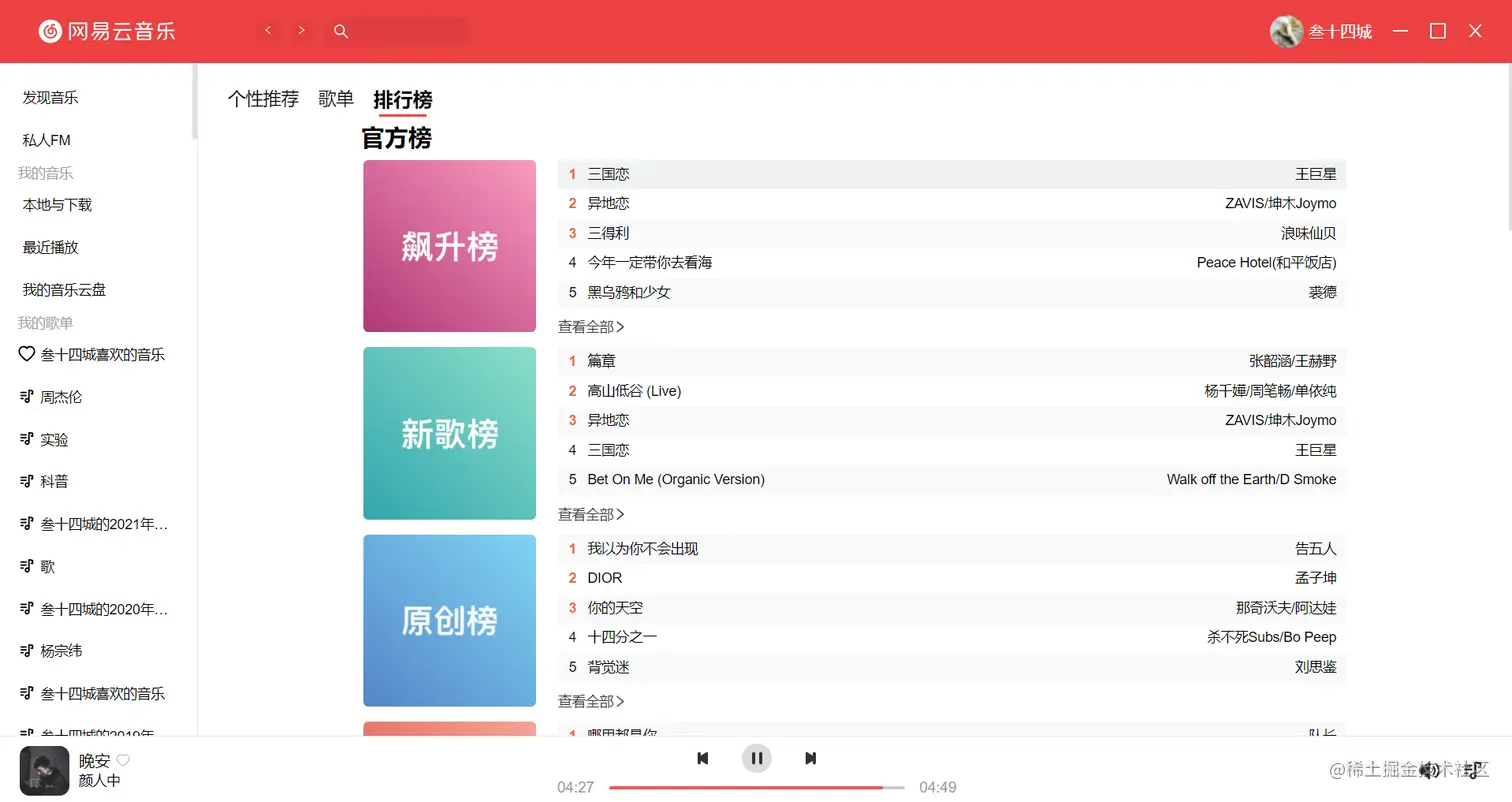Select the 排行榜 tab
The image size is (1512, 802).
(x=403, y=100)
